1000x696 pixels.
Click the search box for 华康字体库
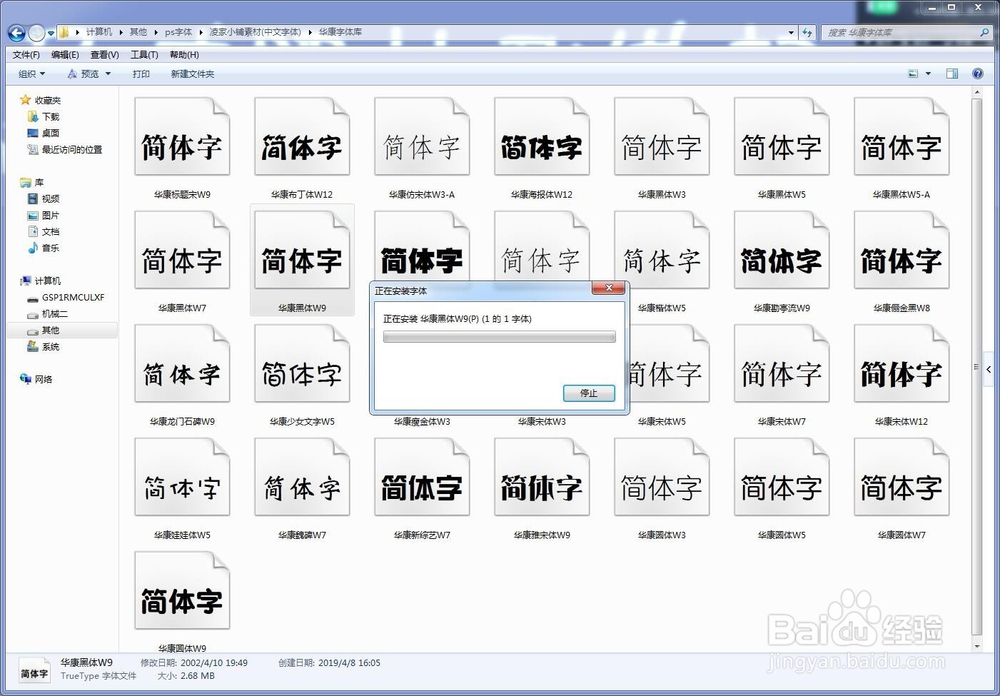tap(906, 32)
